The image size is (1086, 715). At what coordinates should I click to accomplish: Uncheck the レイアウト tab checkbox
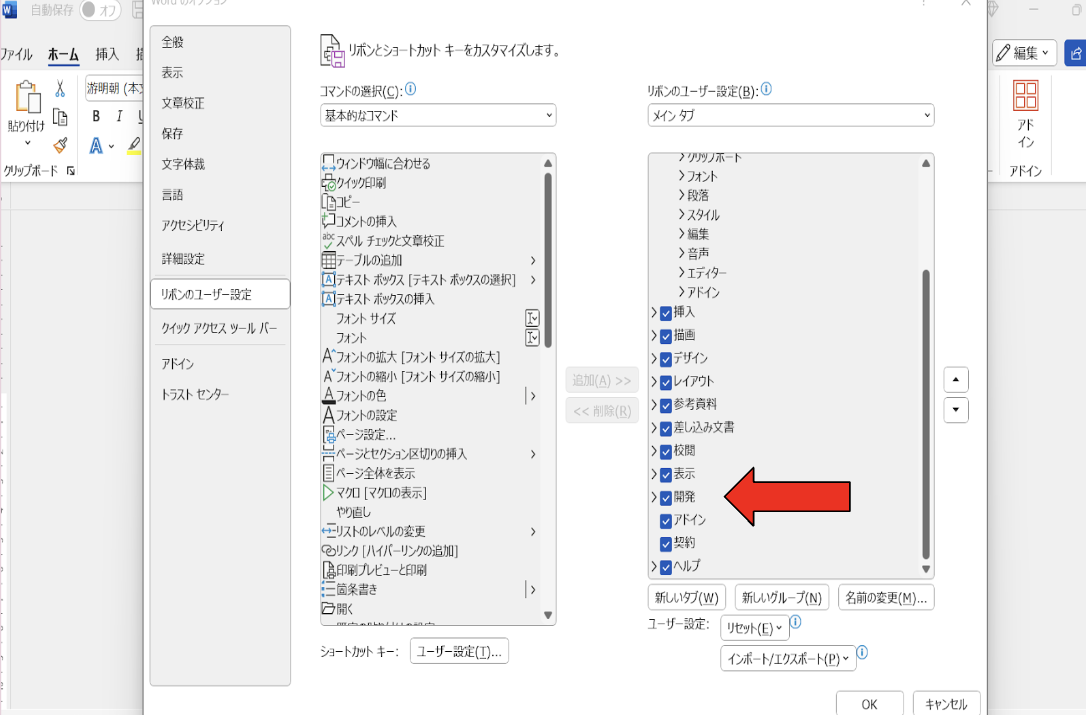click(x=666, y=382)
